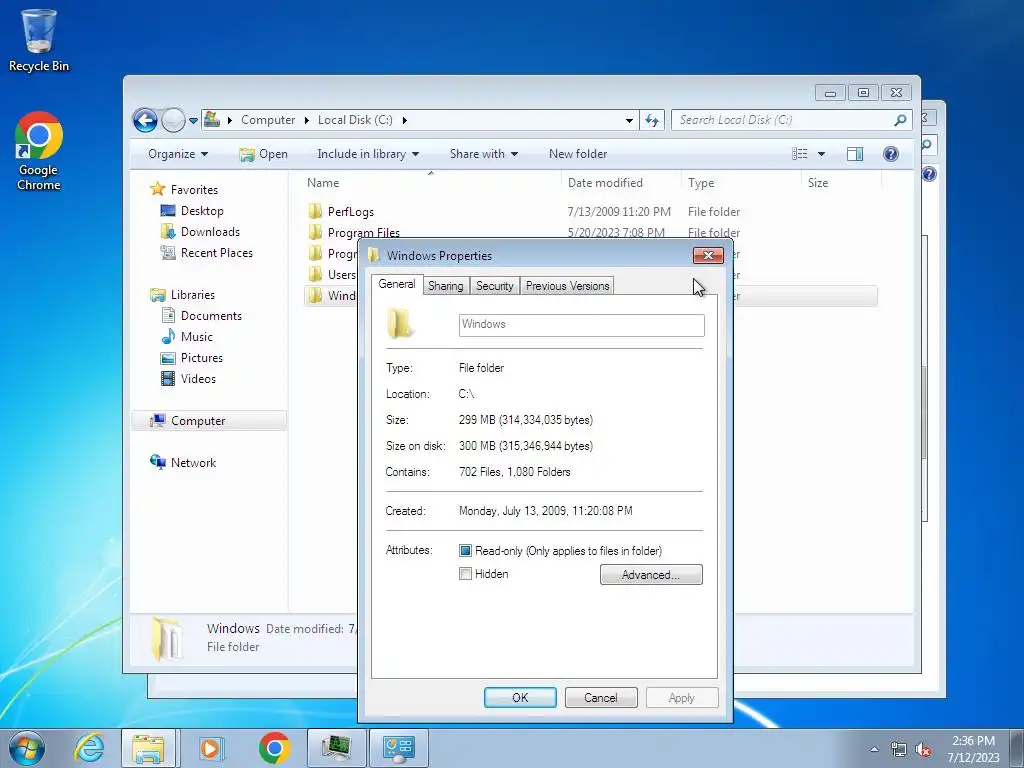Screen dimensions: 1024x768
Task: Click the Explorer forward arrow button
Action: [173, 120]
